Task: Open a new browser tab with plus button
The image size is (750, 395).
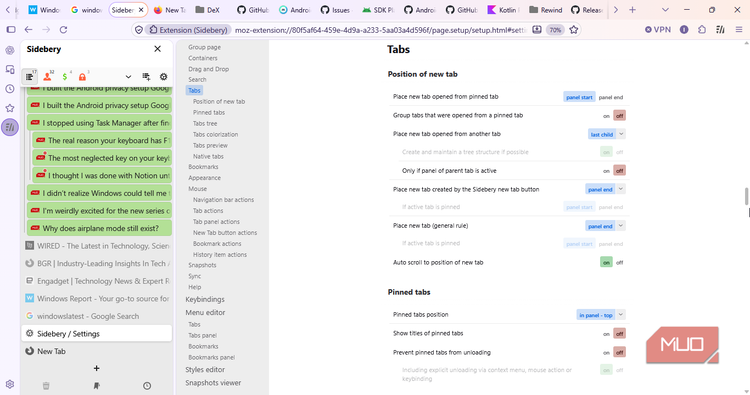Action: pyautogui.click(x=632, y=10)
